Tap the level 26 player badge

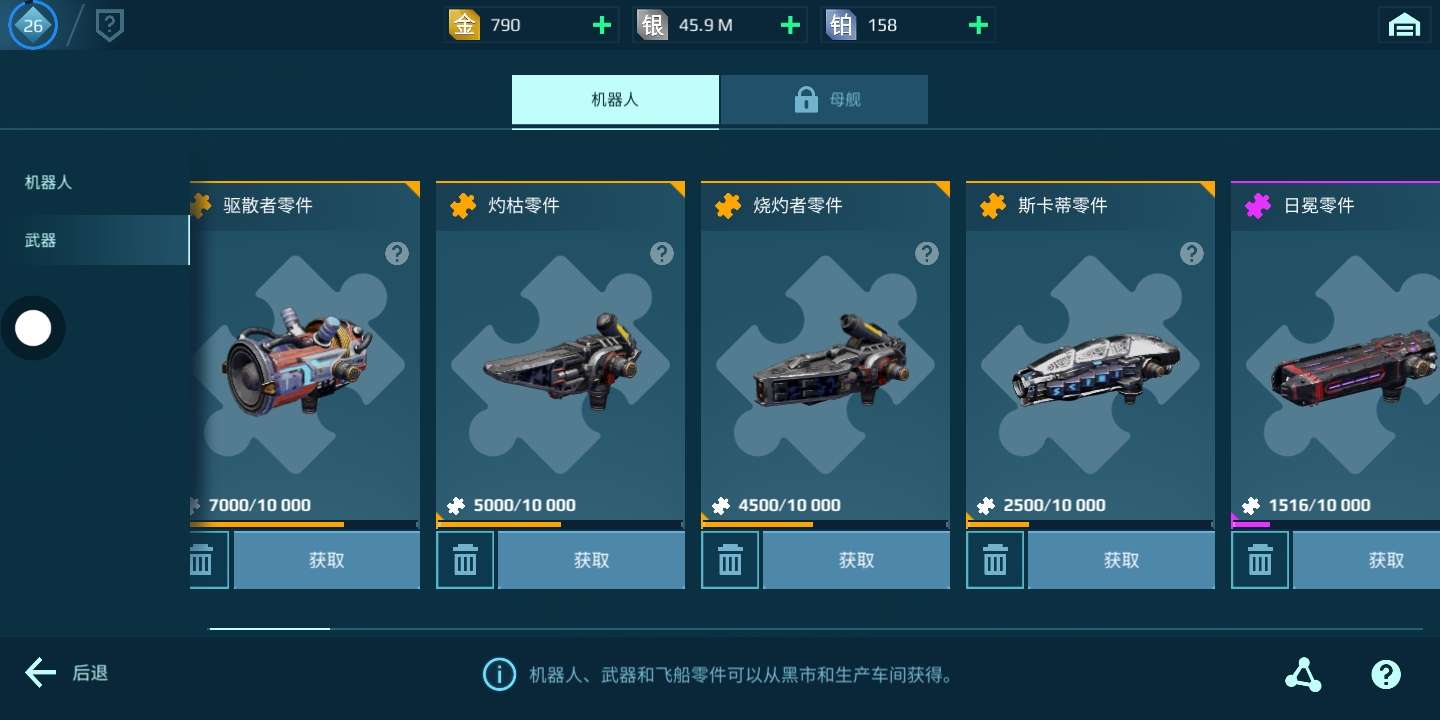pos(33,25)
